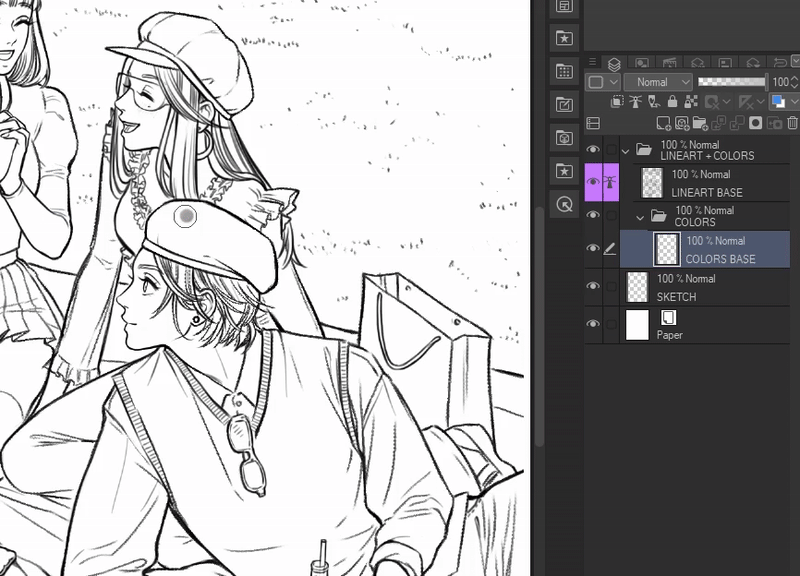
Task: Open the palette color square dropdown
Action: [603, 82]
